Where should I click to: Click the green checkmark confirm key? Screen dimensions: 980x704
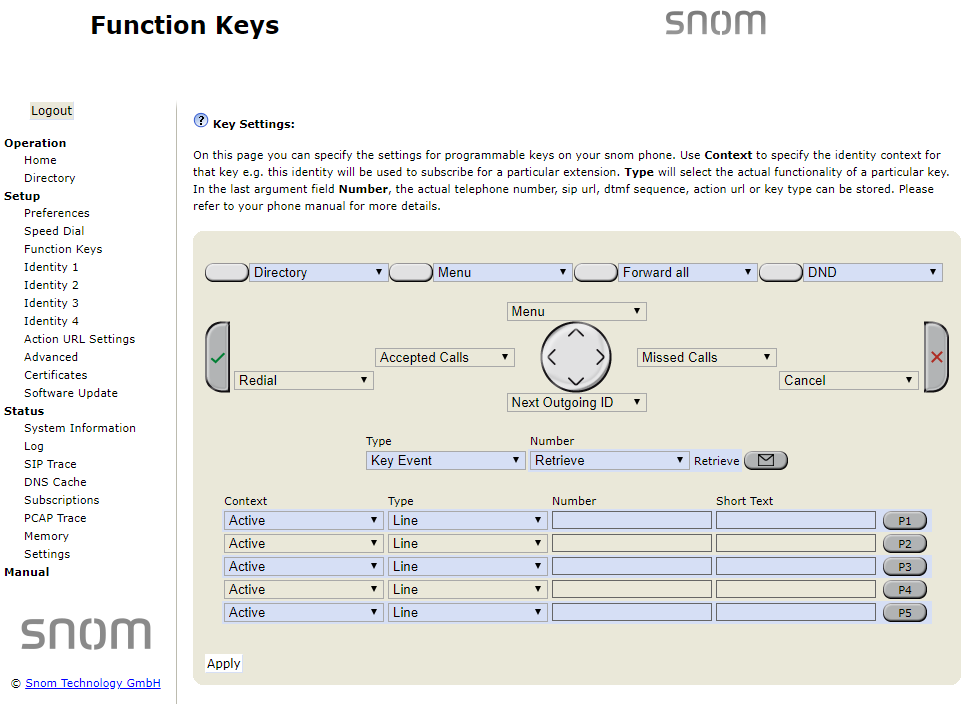coord(218,357)
